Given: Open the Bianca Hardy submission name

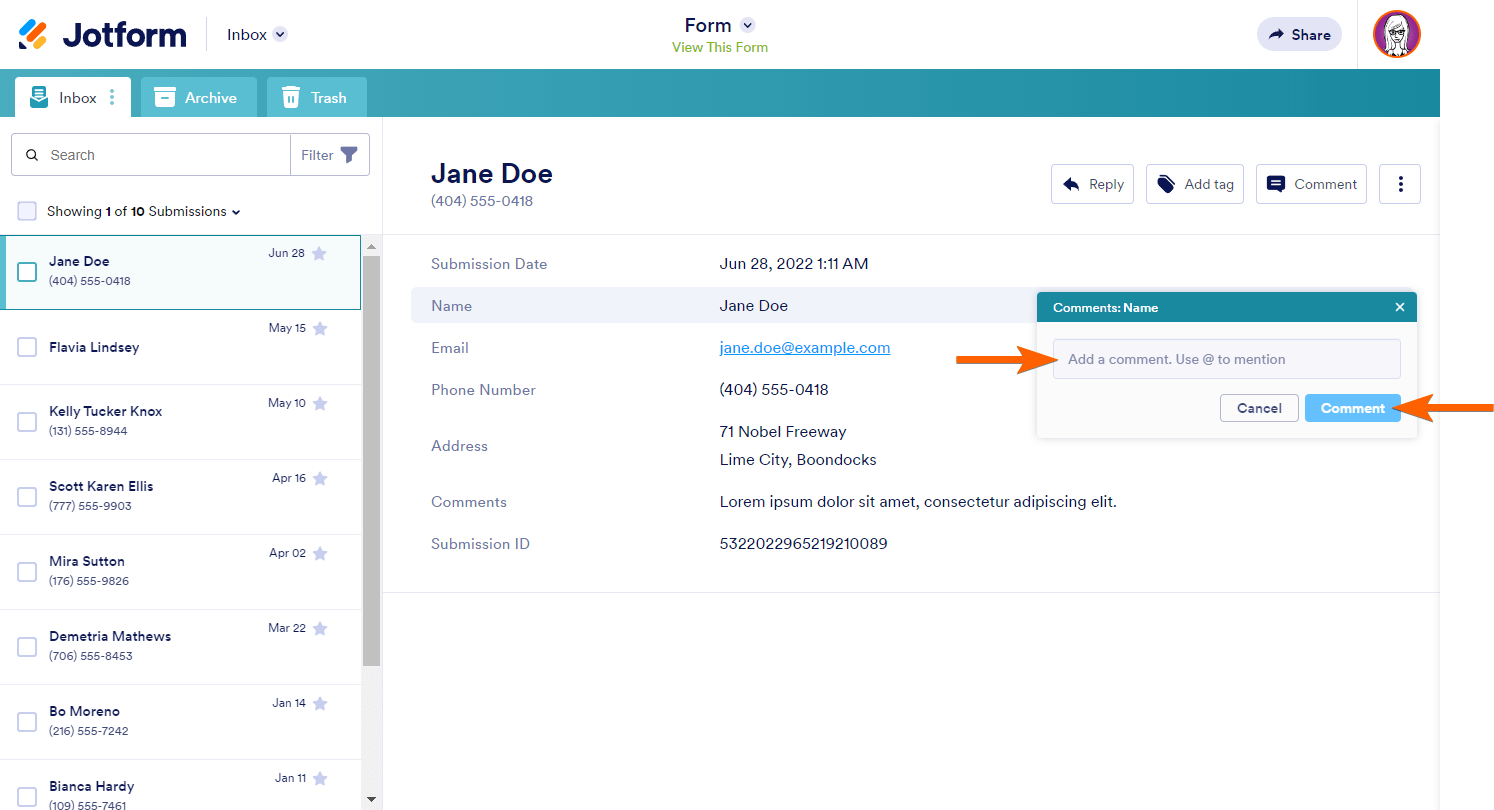Looking at the screenshot, I should coord(92,786).
